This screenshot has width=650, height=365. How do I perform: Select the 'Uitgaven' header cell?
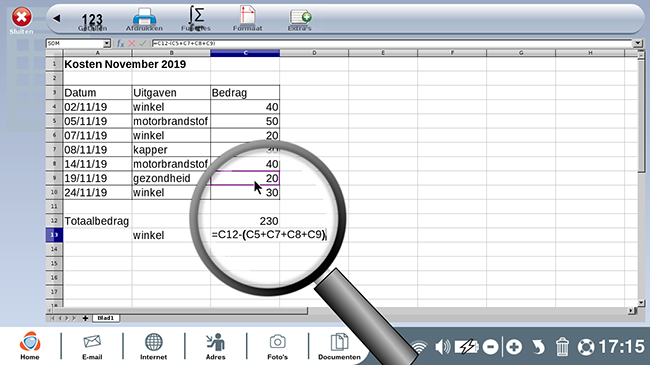coord(171,92)
